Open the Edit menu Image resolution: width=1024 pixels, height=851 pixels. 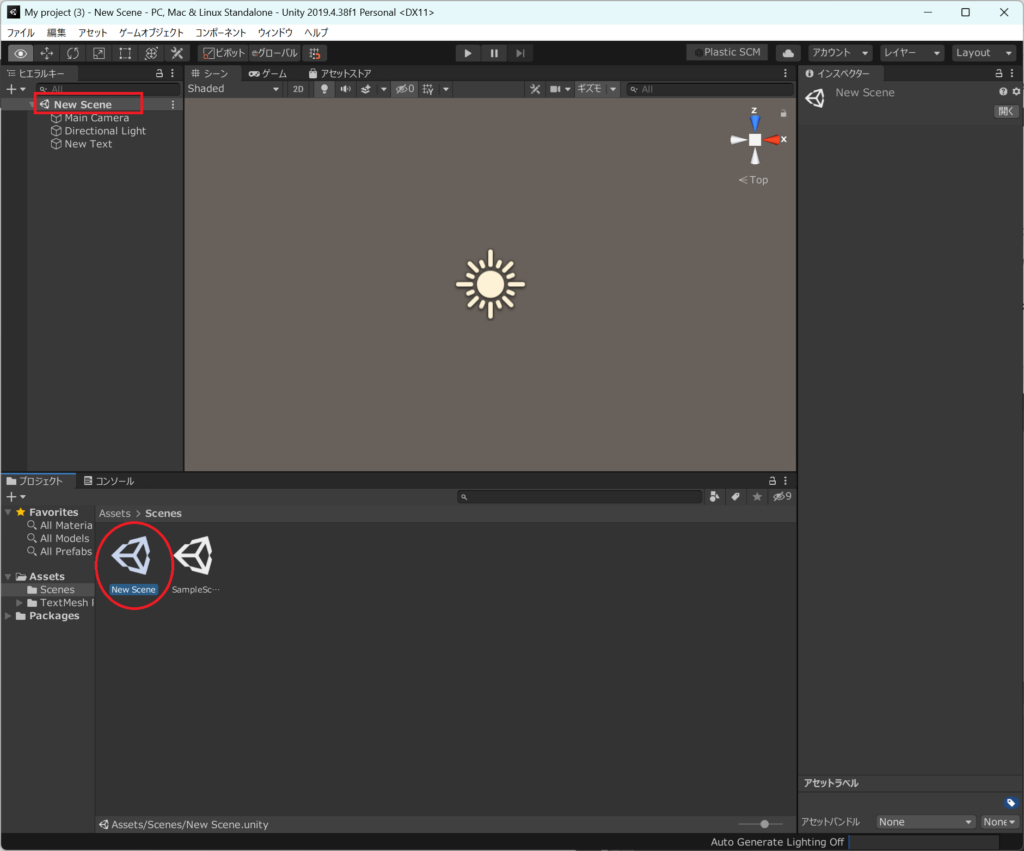[56, 33]
